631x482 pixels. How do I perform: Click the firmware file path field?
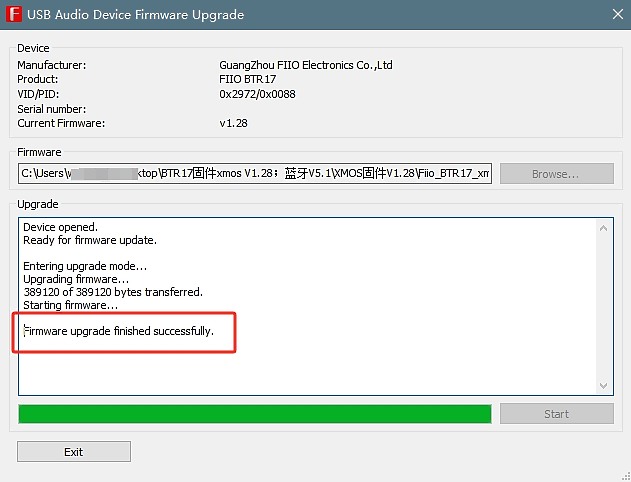point(255,173)
